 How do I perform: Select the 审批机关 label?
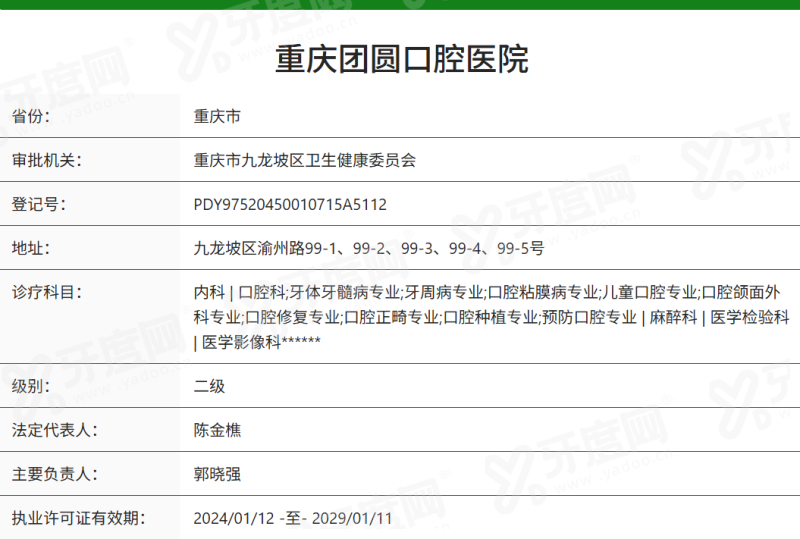pyautogui.click(x=46, y=160)
